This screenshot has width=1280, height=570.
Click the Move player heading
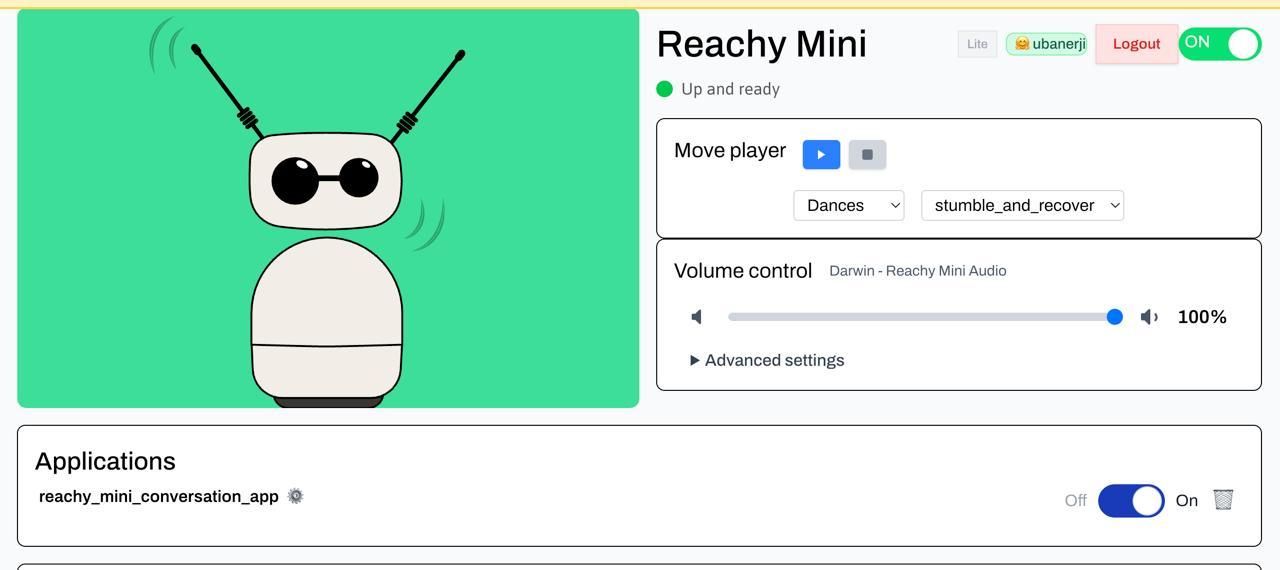tap(730, 151)
